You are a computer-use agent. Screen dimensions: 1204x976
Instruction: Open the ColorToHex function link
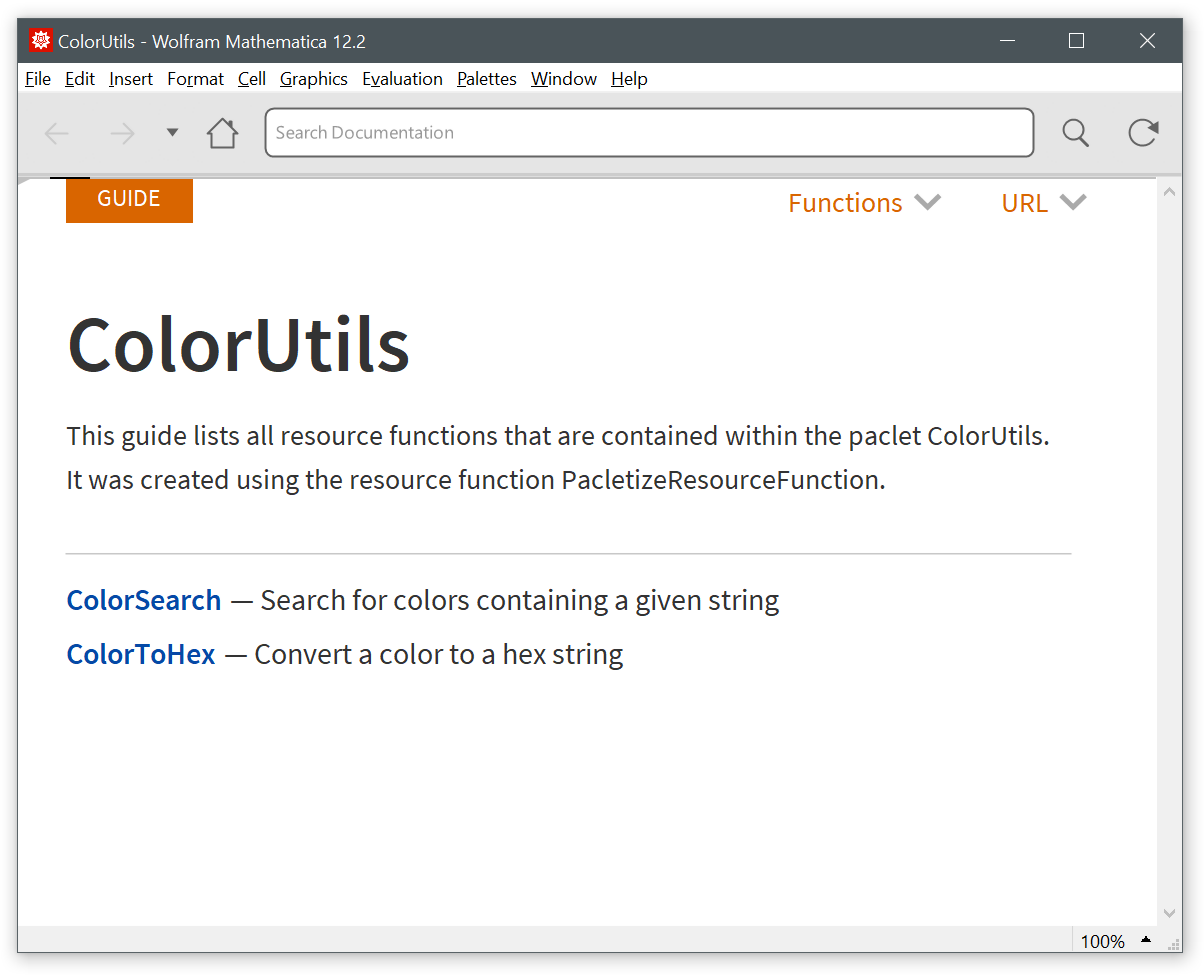pyautogui.click(x=140, y=654)
